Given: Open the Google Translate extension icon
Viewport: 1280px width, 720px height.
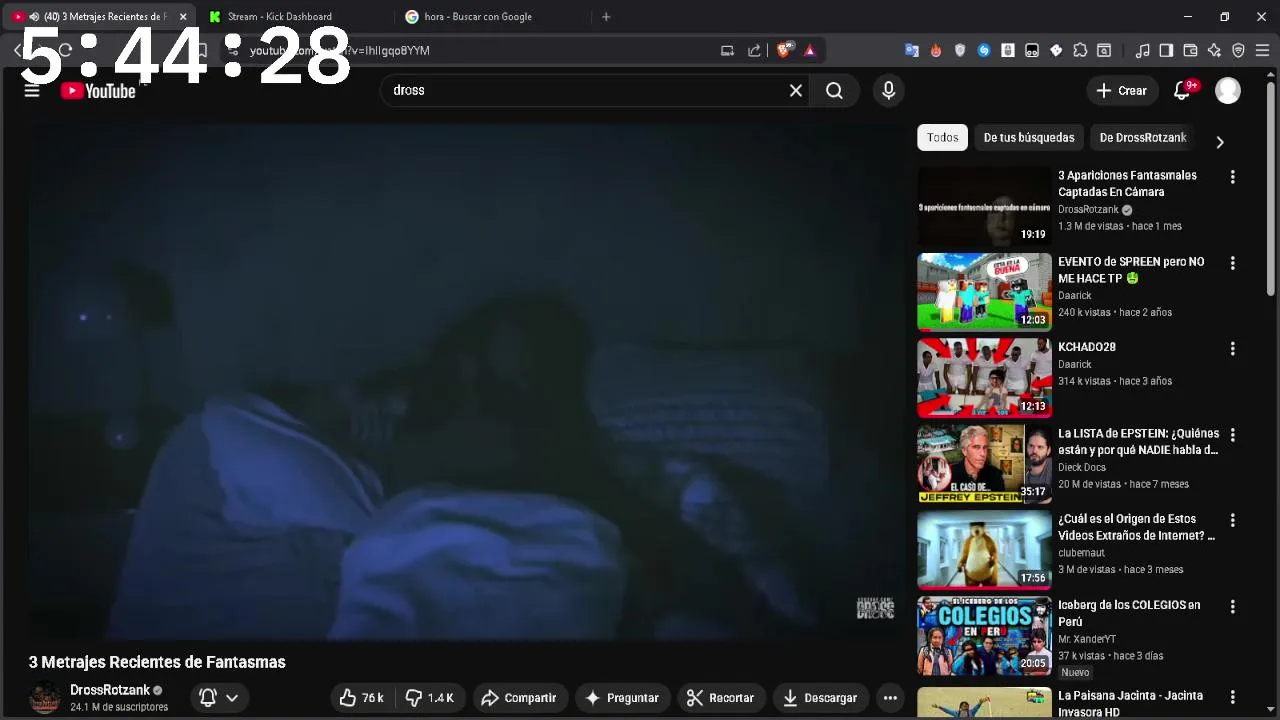Looking at the screenshot, I should coord(912,50).
